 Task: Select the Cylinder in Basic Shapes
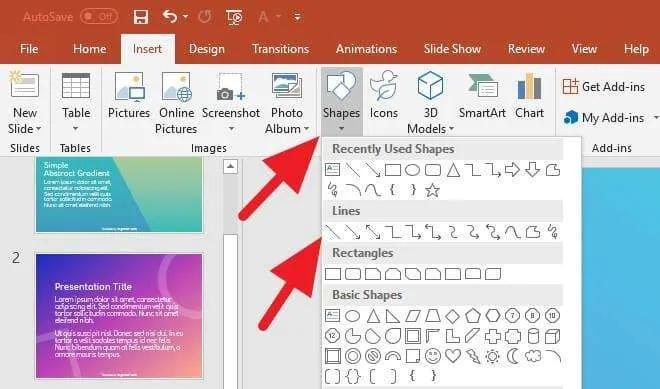click(533, 336)
